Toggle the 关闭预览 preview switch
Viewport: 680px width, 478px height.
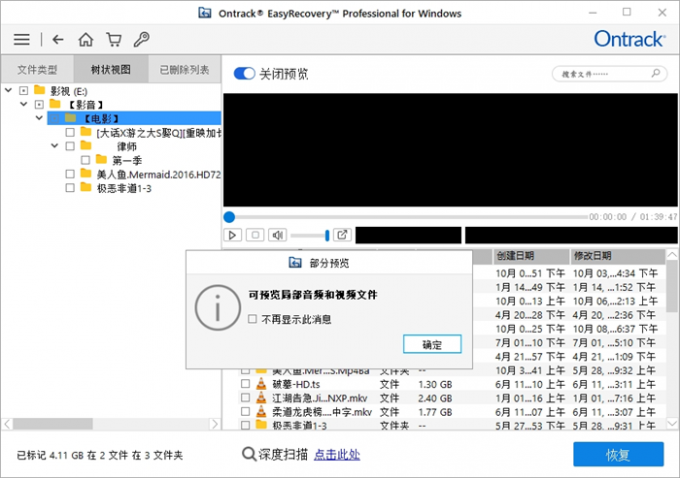[x=244, y=74]
